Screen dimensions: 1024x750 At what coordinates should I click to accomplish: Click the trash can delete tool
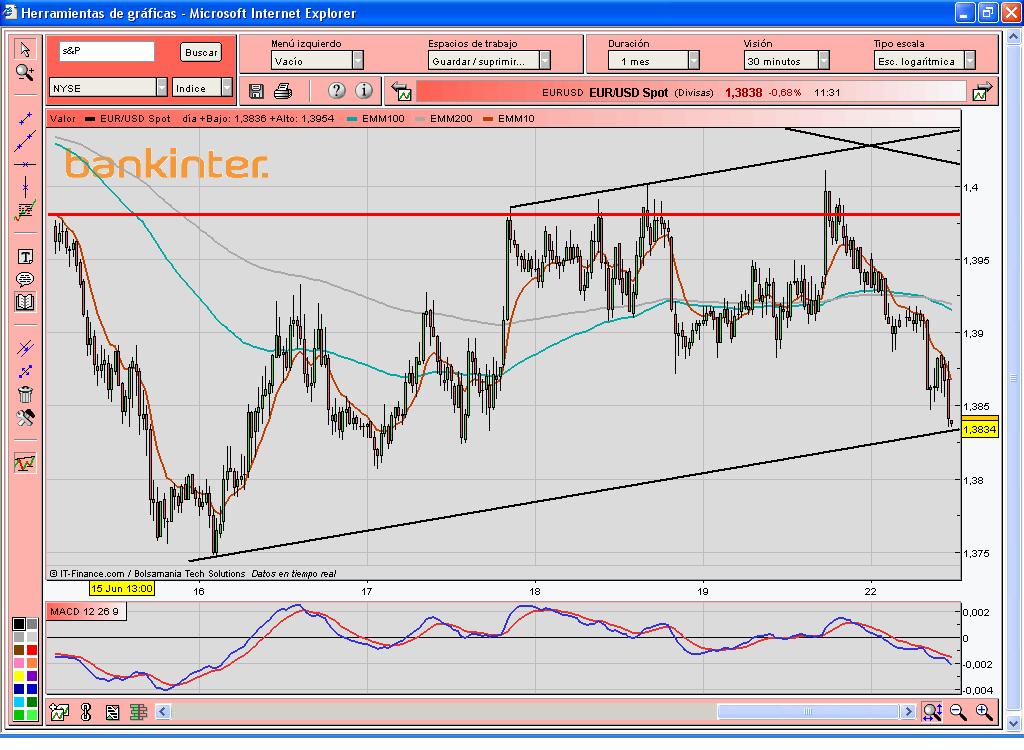(25, 394)
